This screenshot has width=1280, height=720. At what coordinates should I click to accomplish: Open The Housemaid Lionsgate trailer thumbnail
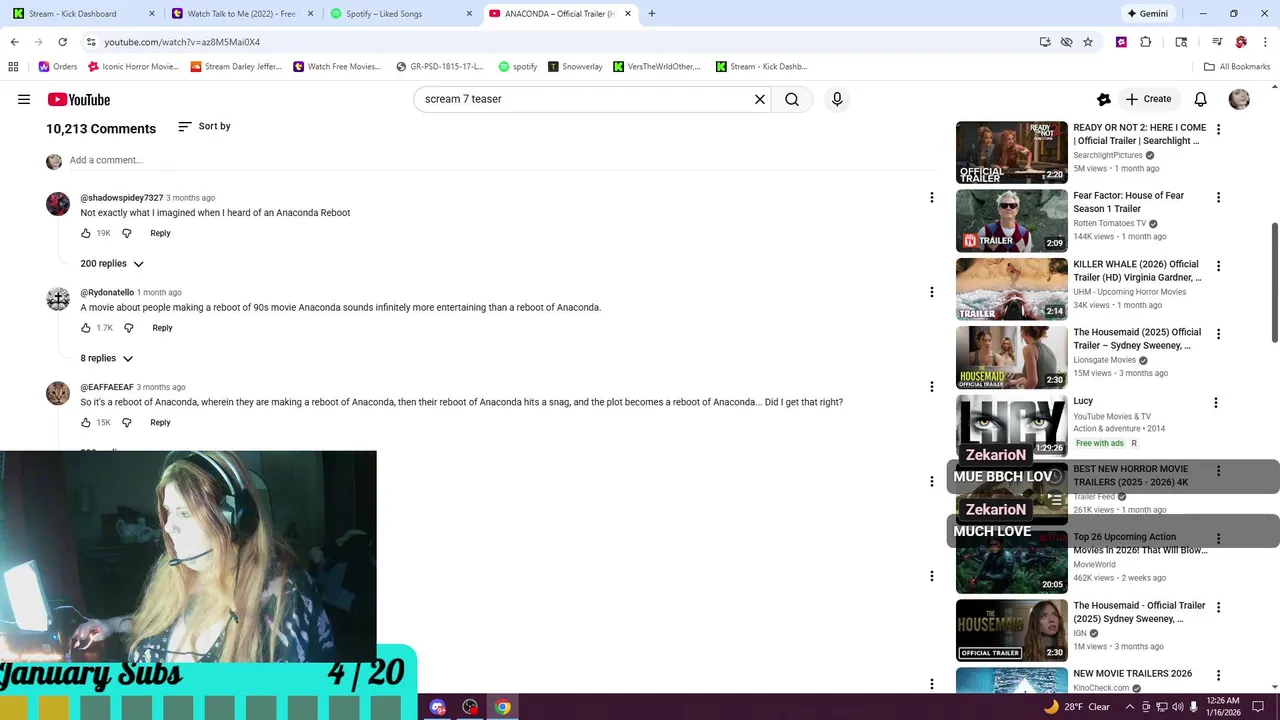point(1011,357)
